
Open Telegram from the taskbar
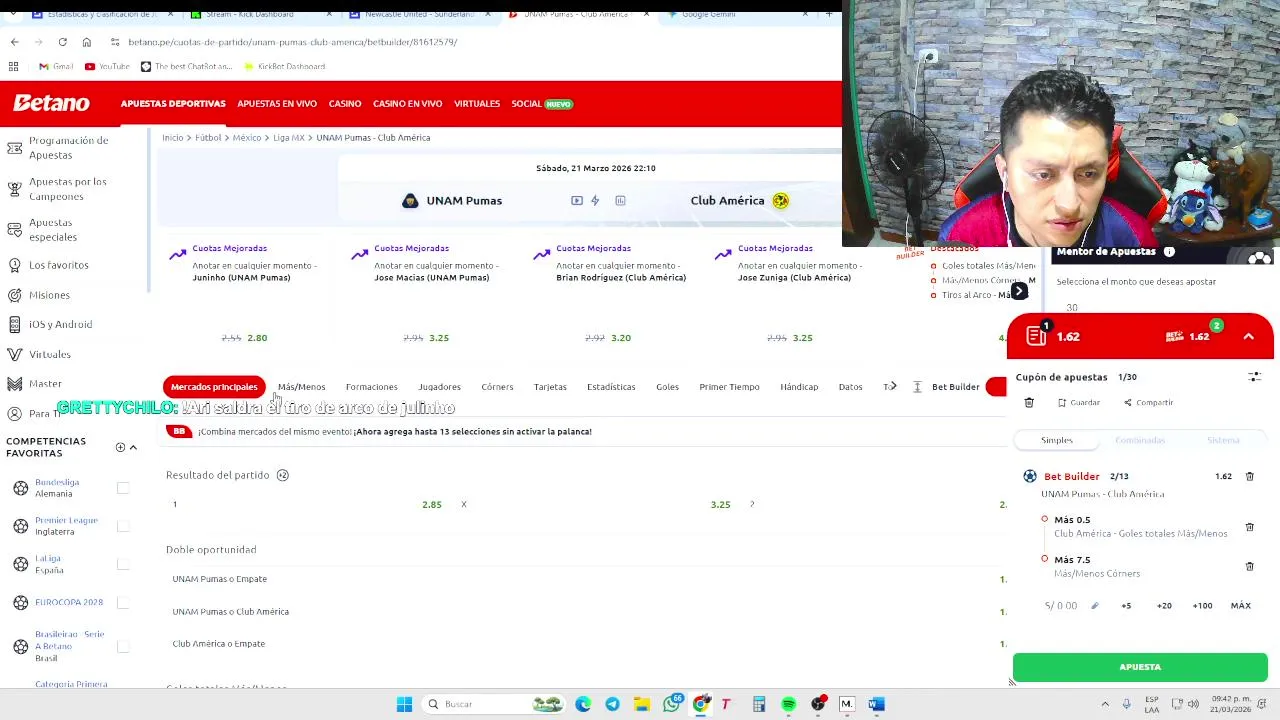612,704
